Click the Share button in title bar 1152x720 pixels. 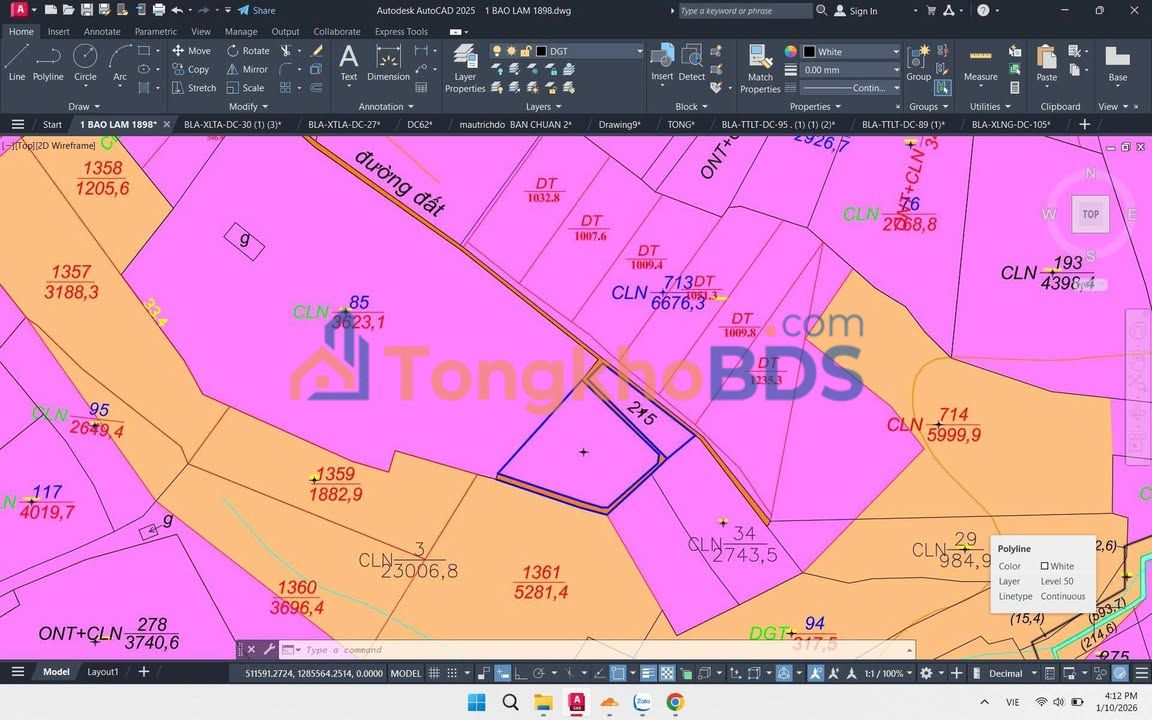[x=256, y=10]
